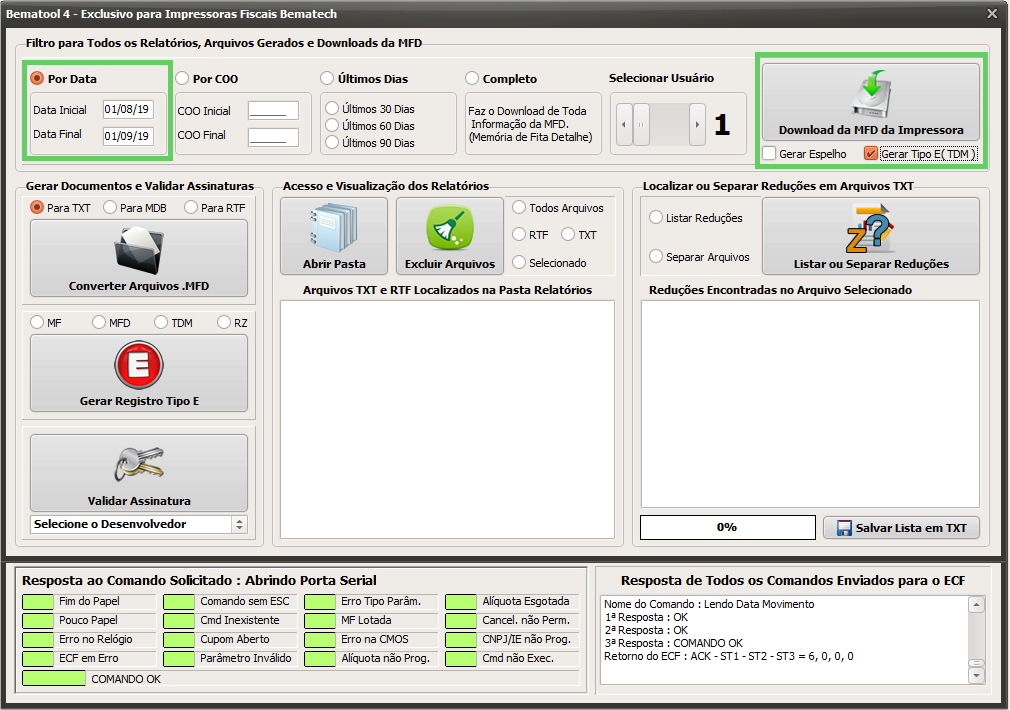The image size is (1010, 710).
Task: Select the Completo download option
Action: tap(472, 79)
